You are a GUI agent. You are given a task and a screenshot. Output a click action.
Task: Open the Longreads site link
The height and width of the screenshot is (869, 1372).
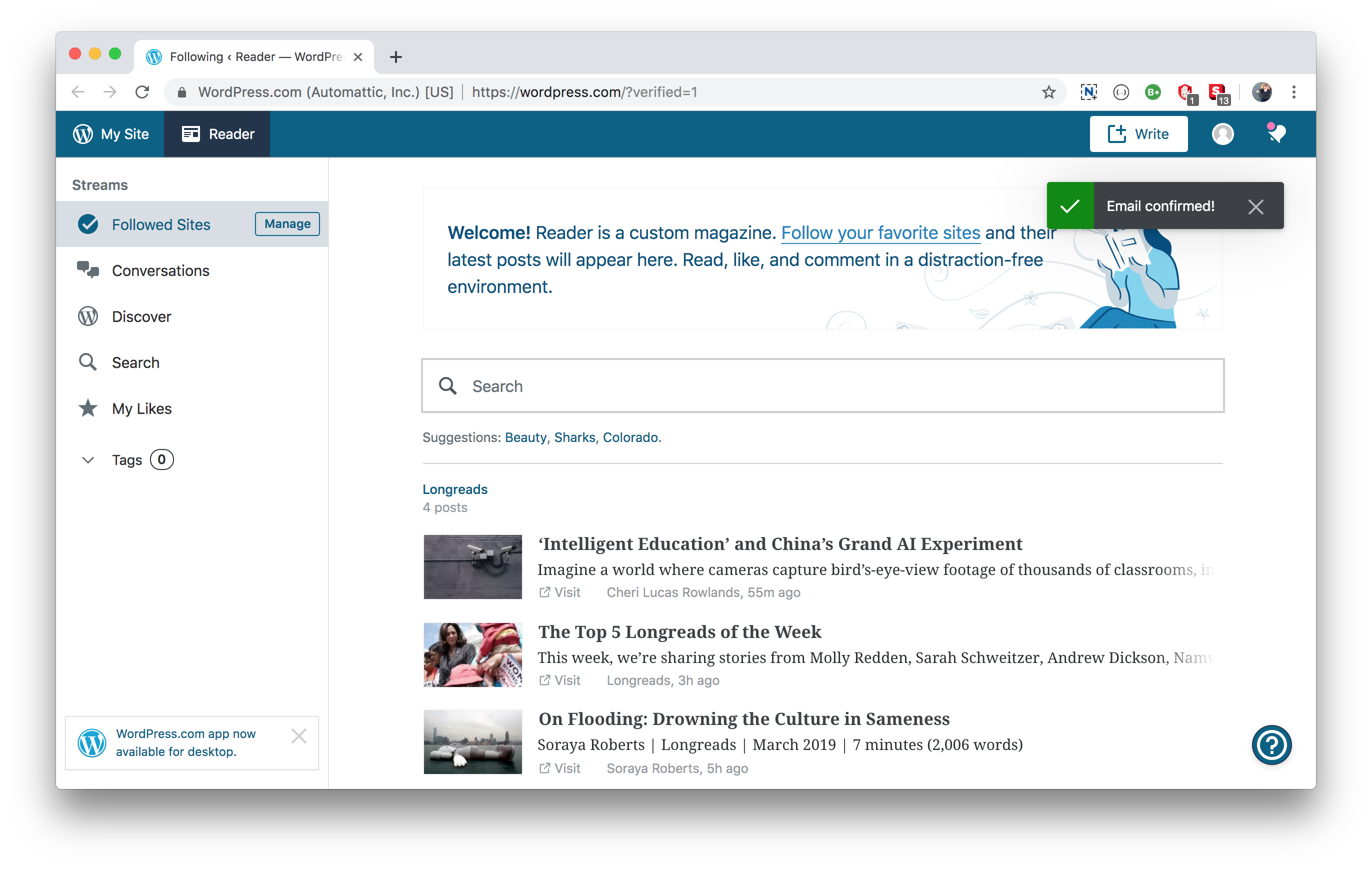454,489
